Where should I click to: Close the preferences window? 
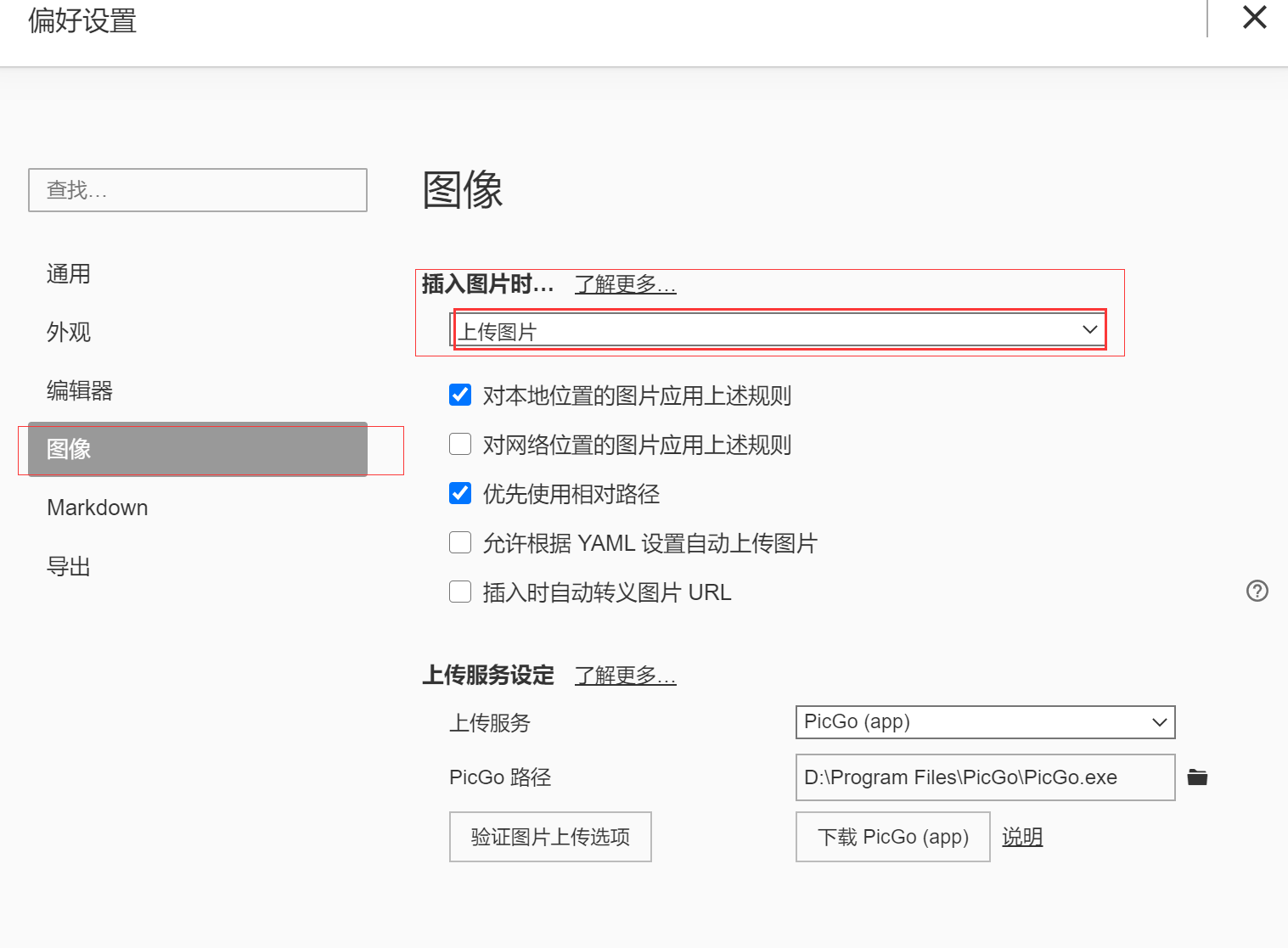tap(1254, 17)
